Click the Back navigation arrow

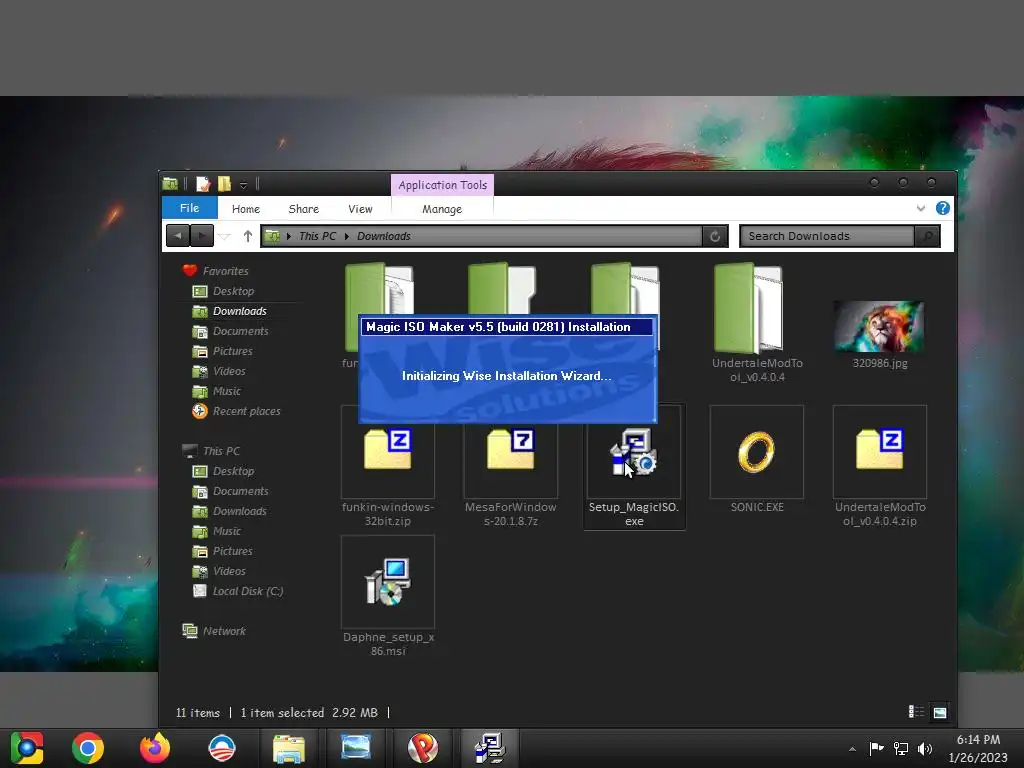[178, 236]
